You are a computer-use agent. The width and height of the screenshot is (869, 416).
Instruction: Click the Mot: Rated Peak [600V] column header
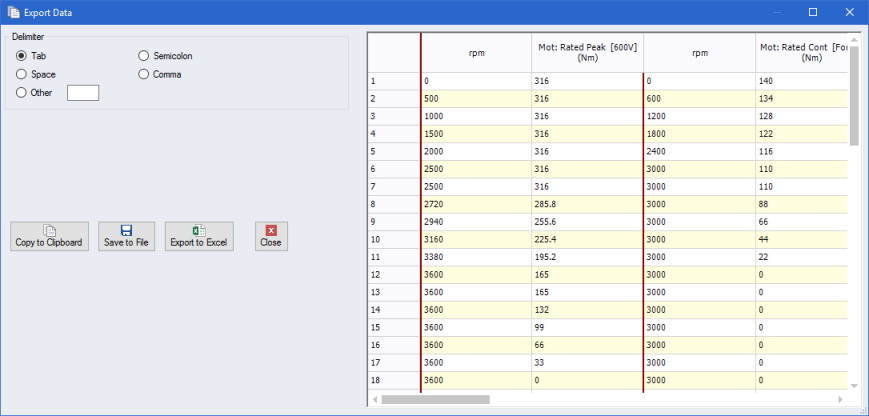pyautogui.click(x=587, y=52)
